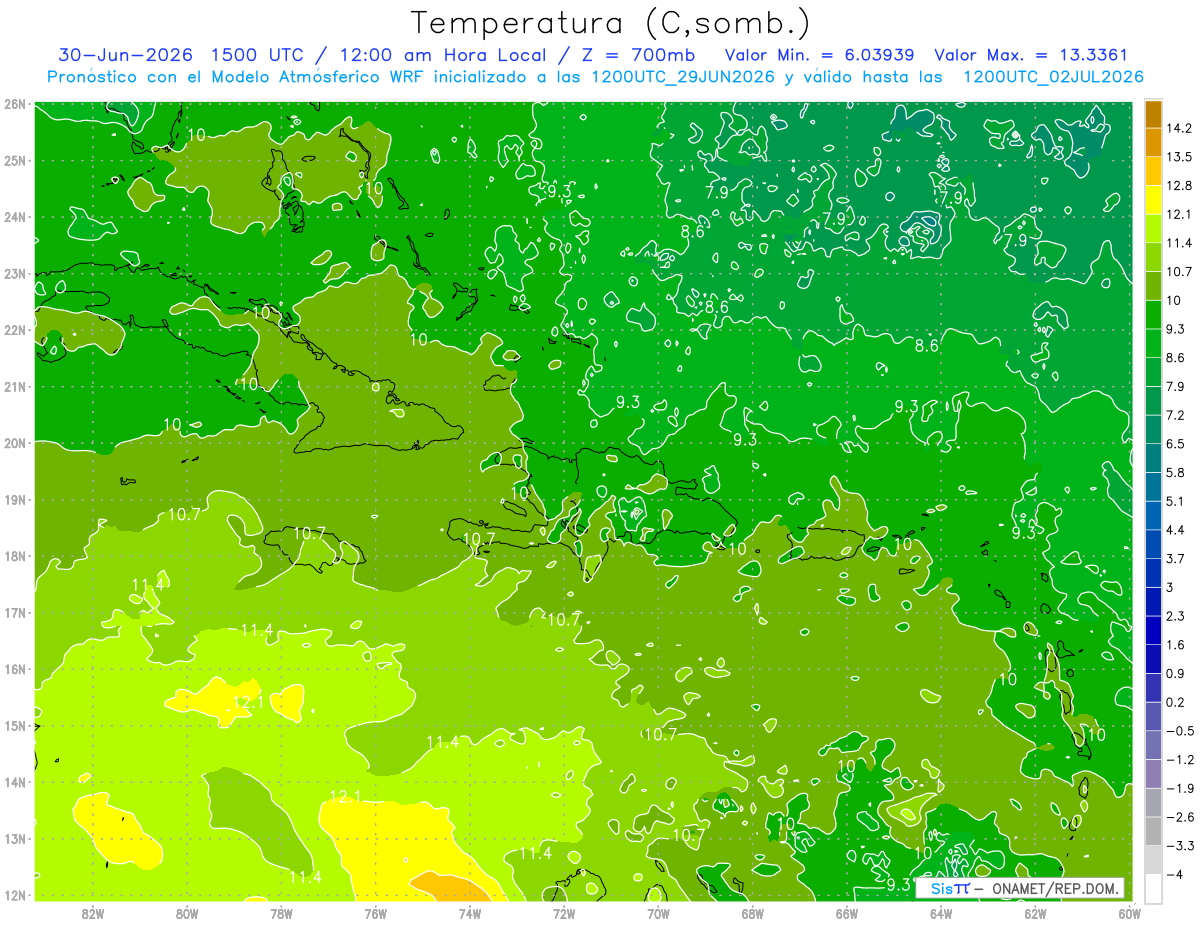Click the 20N latitude axis label

click(15, 443)
